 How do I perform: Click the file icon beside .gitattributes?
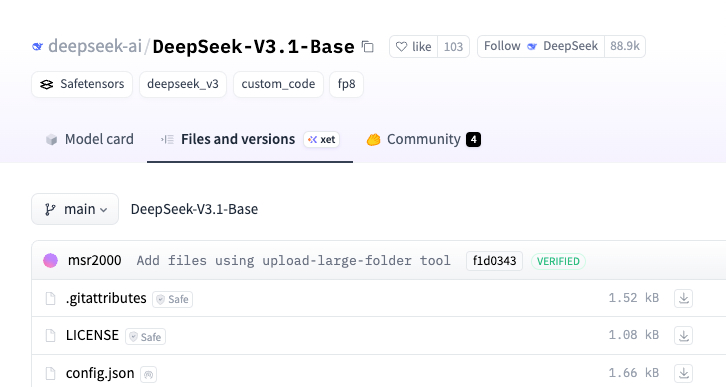click(x=50, y=299)
